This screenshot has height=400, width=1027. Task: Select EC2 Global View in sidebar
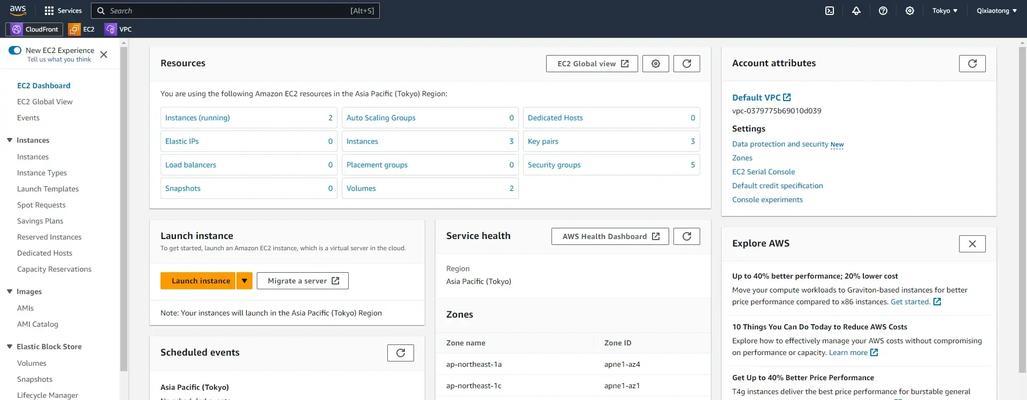45,101
